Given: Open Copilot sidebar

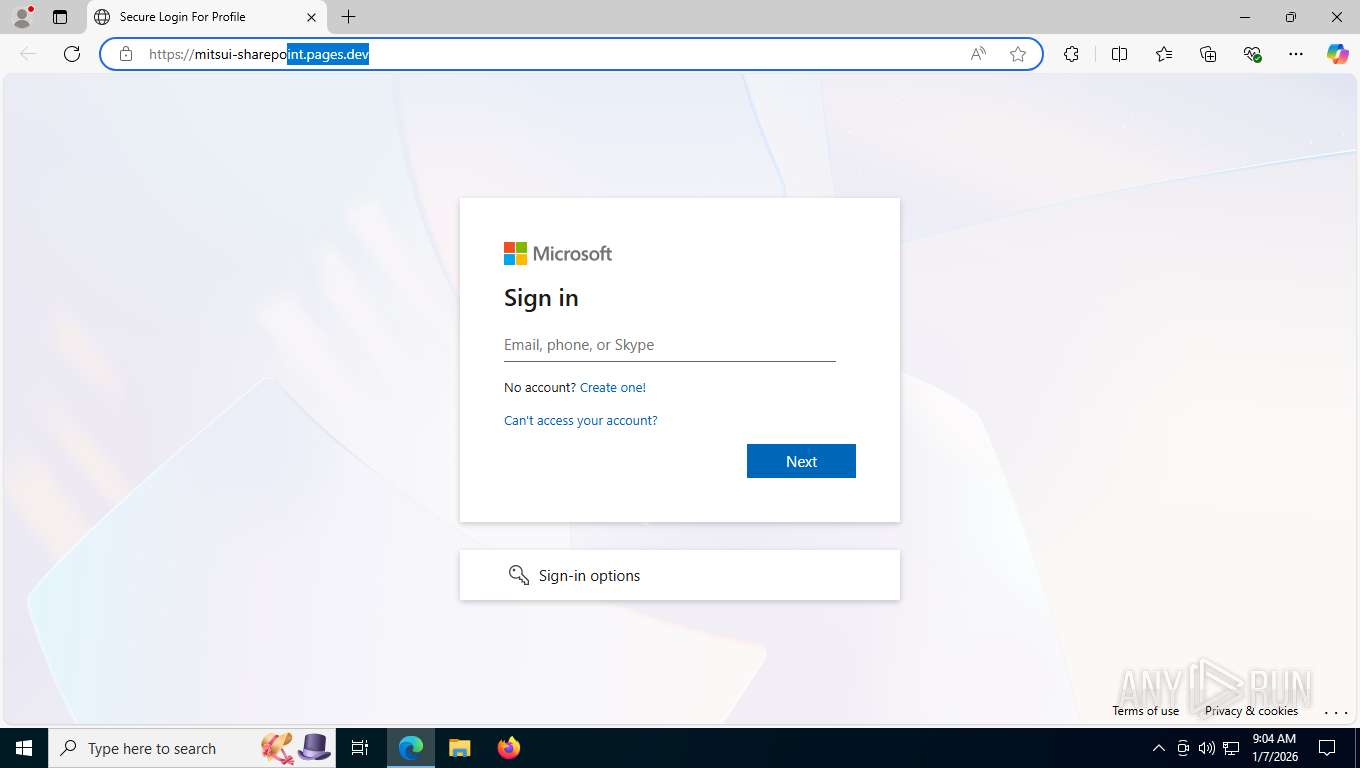Looking at the screenshot, I should (1338, 54).
